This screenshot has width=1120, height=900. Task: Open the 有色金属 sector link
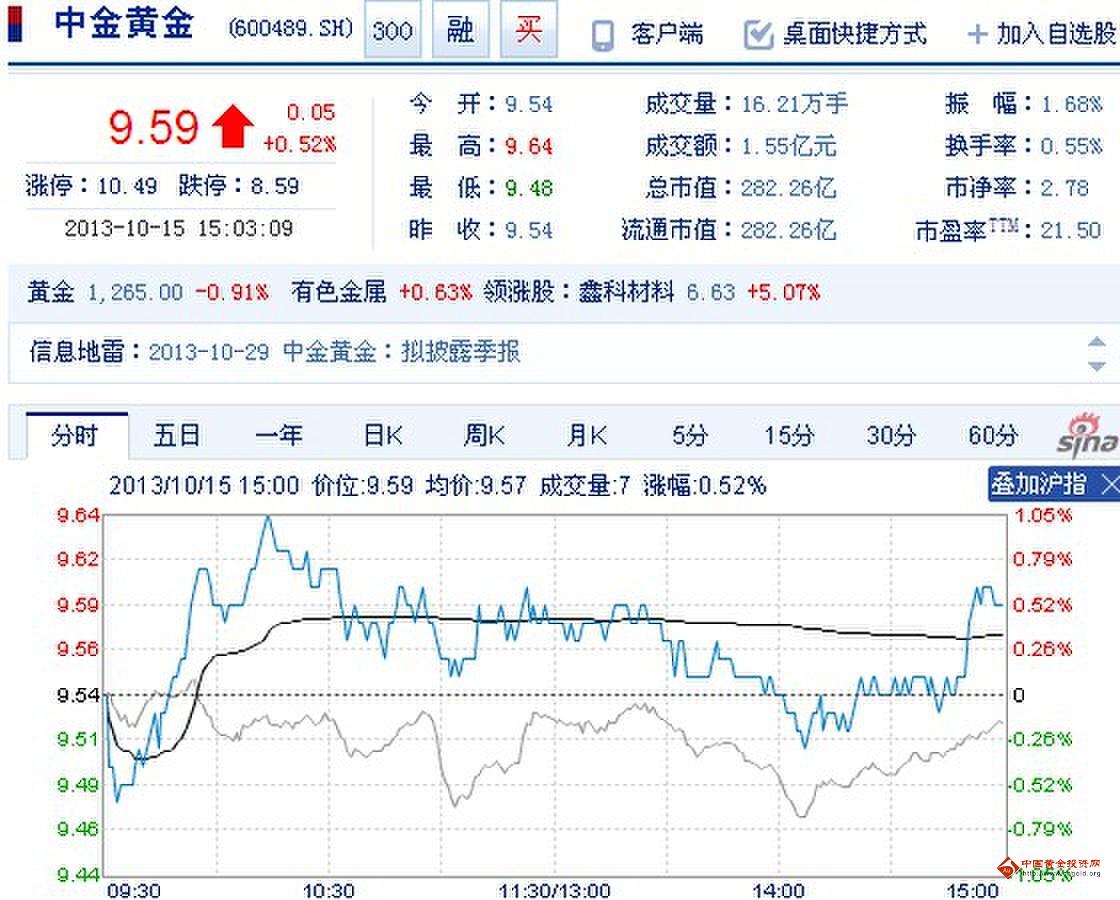(339, 292)
